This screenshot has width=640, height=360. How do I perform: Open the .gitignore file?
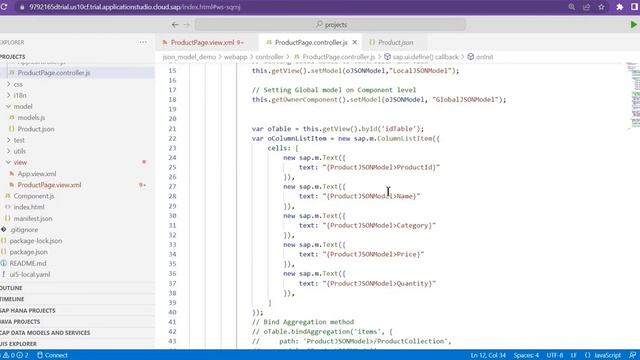(24, 229)
